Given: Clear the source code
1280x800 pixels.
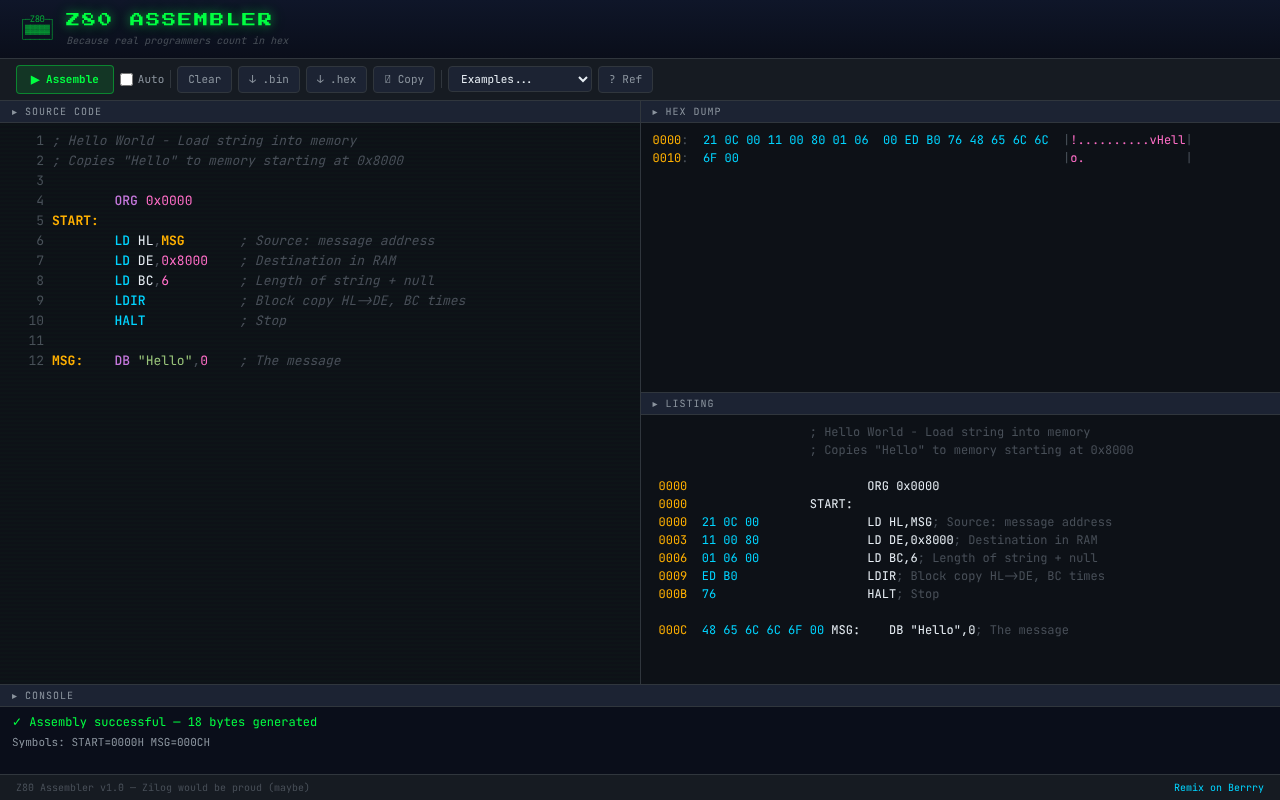Looking at the screenshot, I should pyautogui.click(x=204, y=80).
